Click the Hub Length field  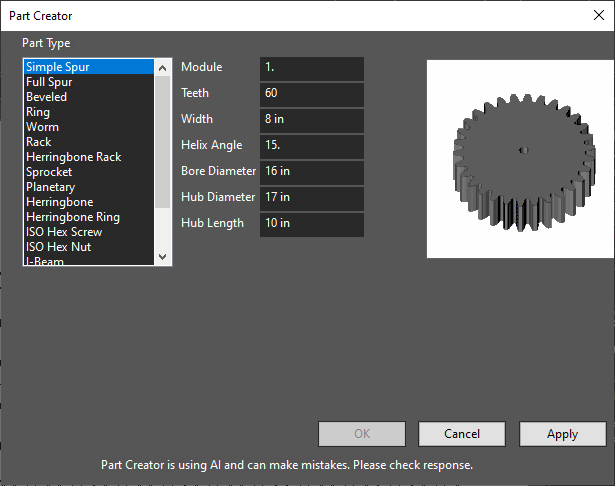pyautogui.click(x=312, y=224)
